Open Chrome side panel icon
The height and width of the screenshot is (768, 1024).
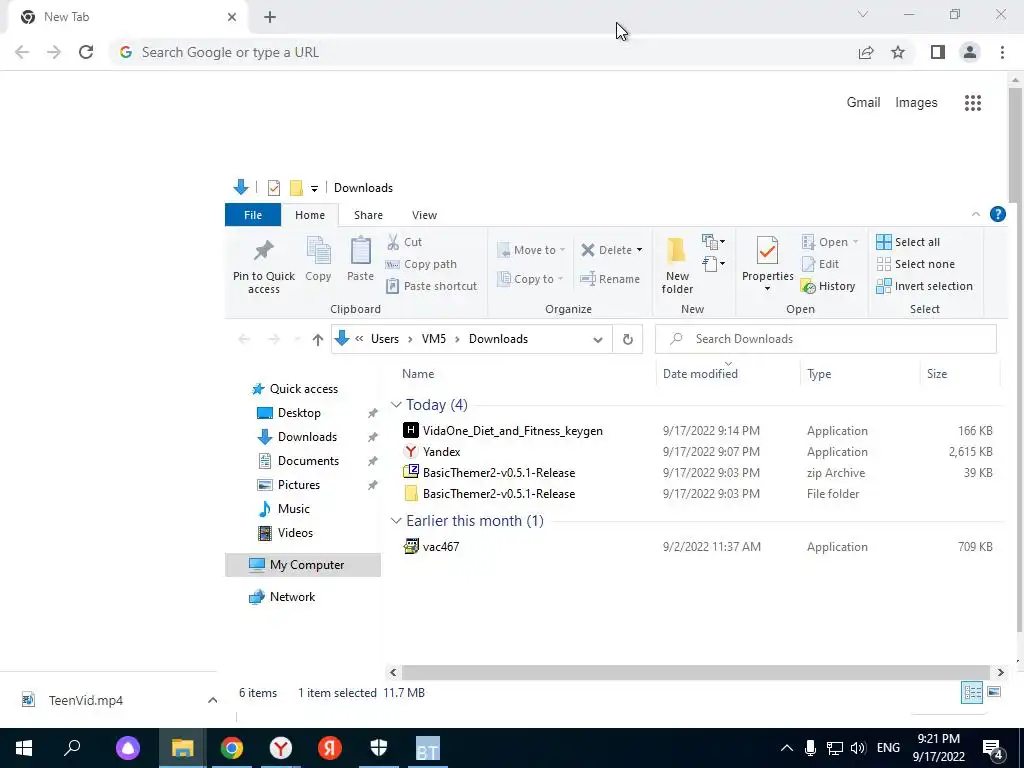coord(938,52)
